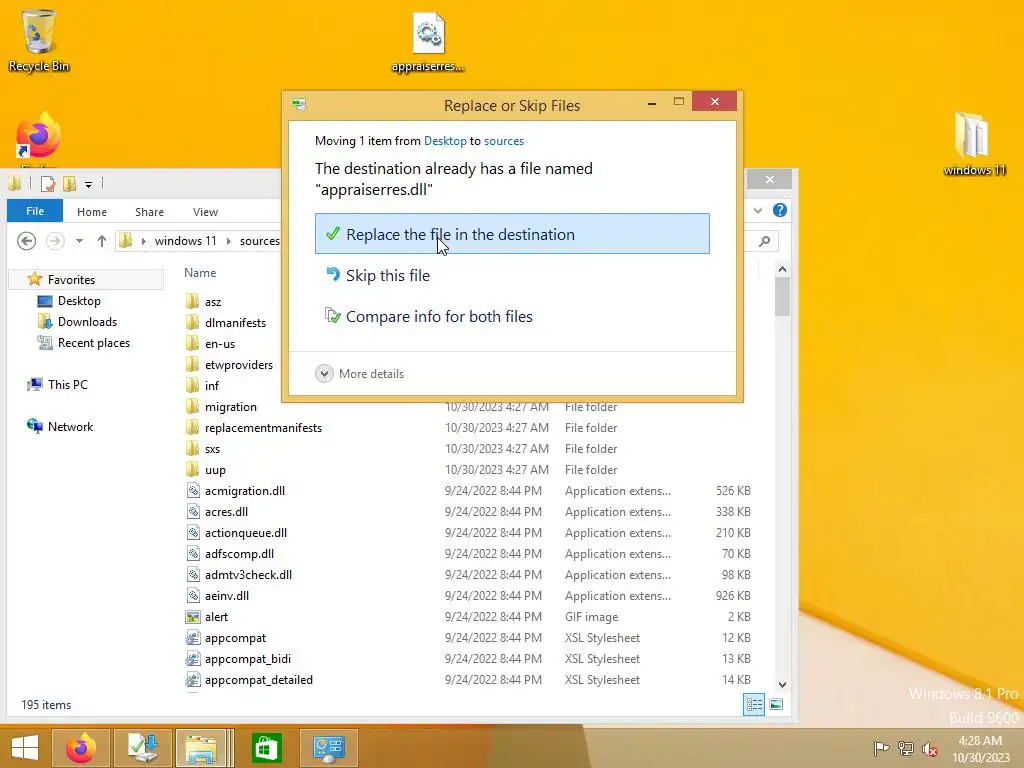This screenshot has width=1024, height=768.
Task: Select the migration folder
Action: click(x=231, y=407)
